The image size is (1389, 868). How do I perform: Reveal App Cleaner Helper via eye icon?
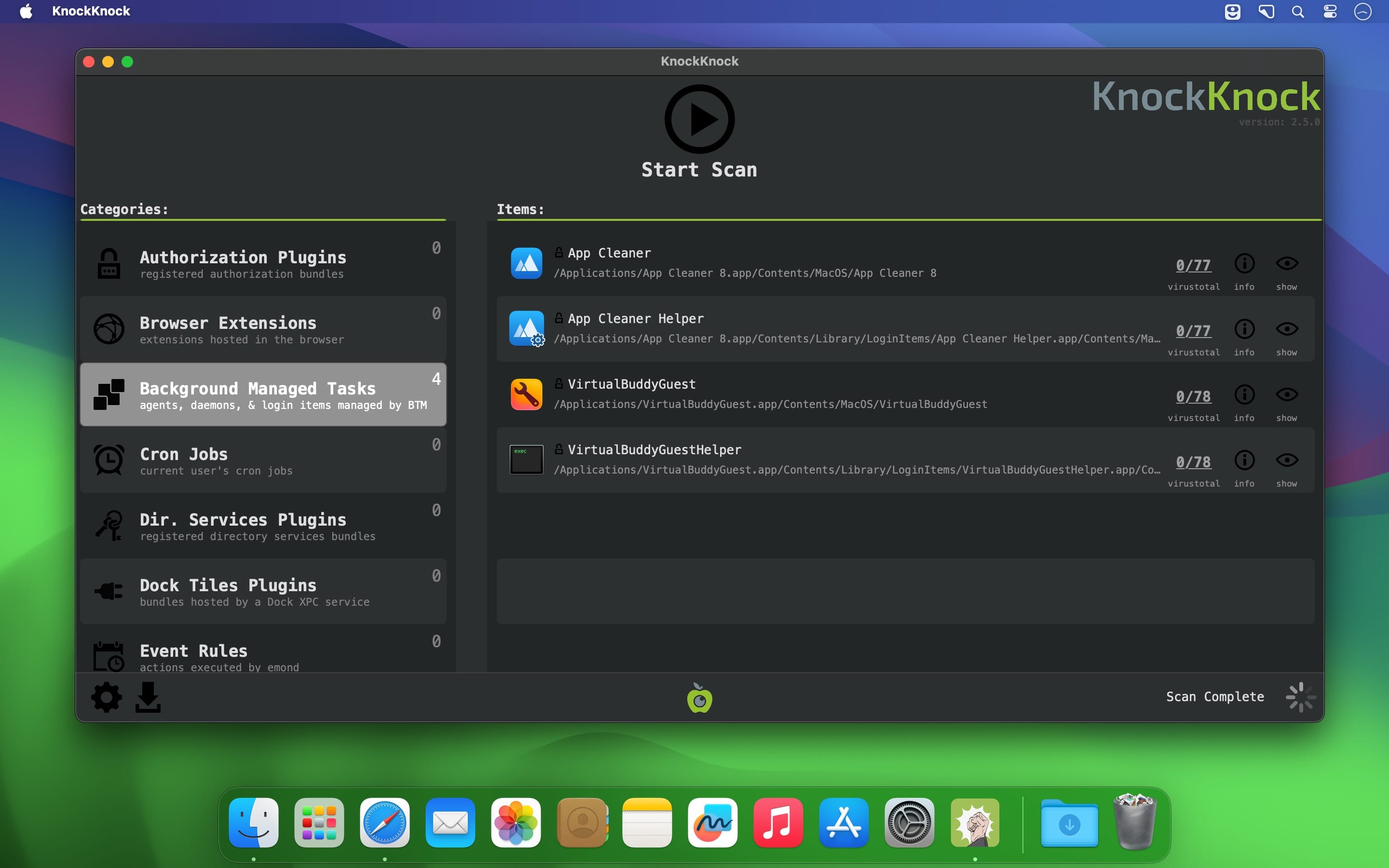tap(1287, 329)
